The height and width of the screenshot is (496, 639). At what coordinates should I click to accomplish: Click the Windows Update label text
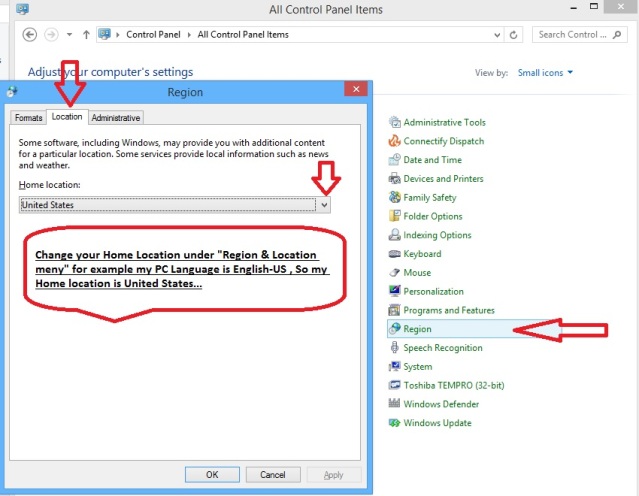(437, 423)
